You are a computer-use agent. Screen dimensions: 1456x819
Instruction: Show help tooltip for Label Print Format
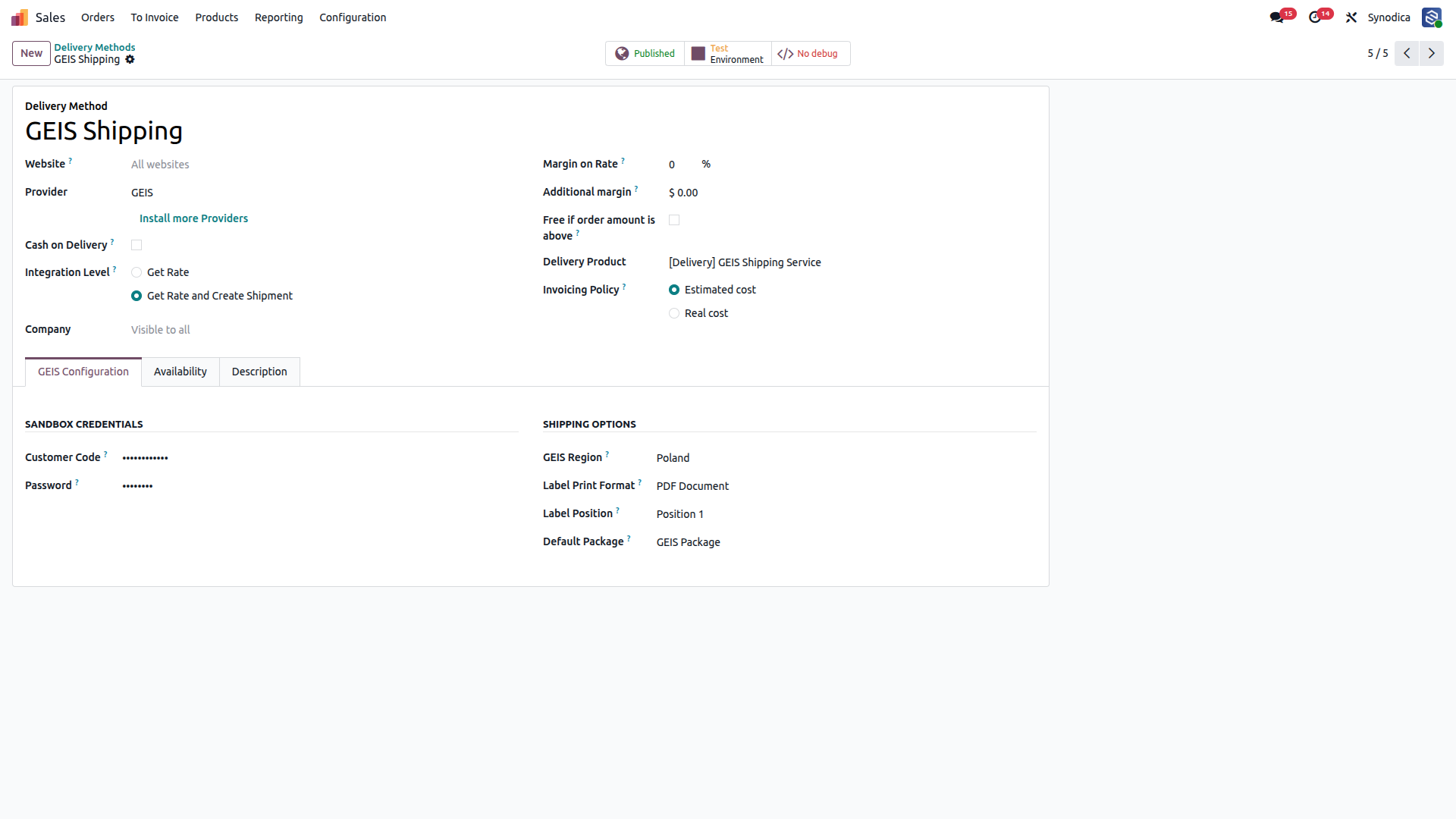[x=640, y=482]
